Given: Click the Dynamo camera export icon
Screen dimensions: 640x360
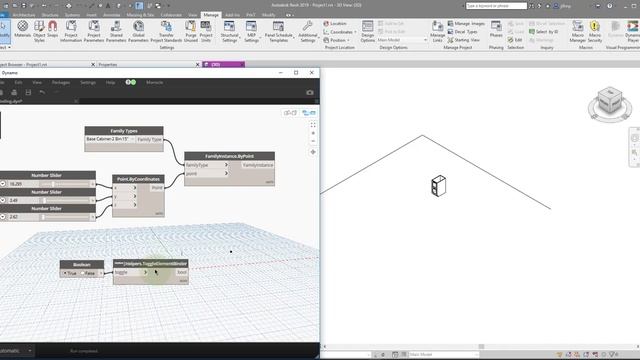Looking at the screenshot, I should click(x=310, y=93).
